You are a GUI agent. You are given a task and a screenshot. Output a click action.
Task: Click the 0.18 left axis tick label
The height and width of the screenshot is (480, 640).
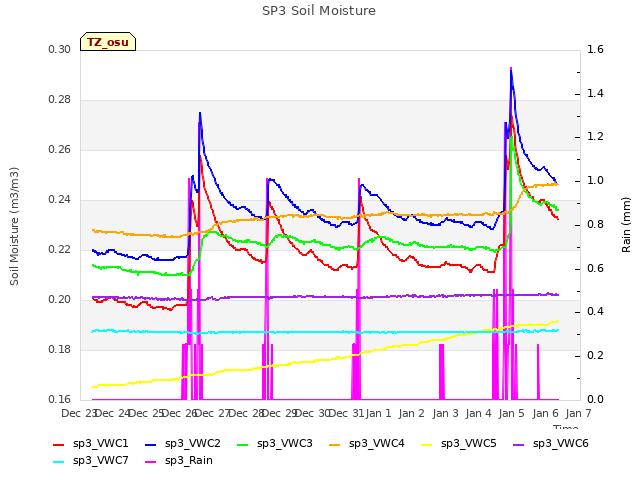pos(60,349)
